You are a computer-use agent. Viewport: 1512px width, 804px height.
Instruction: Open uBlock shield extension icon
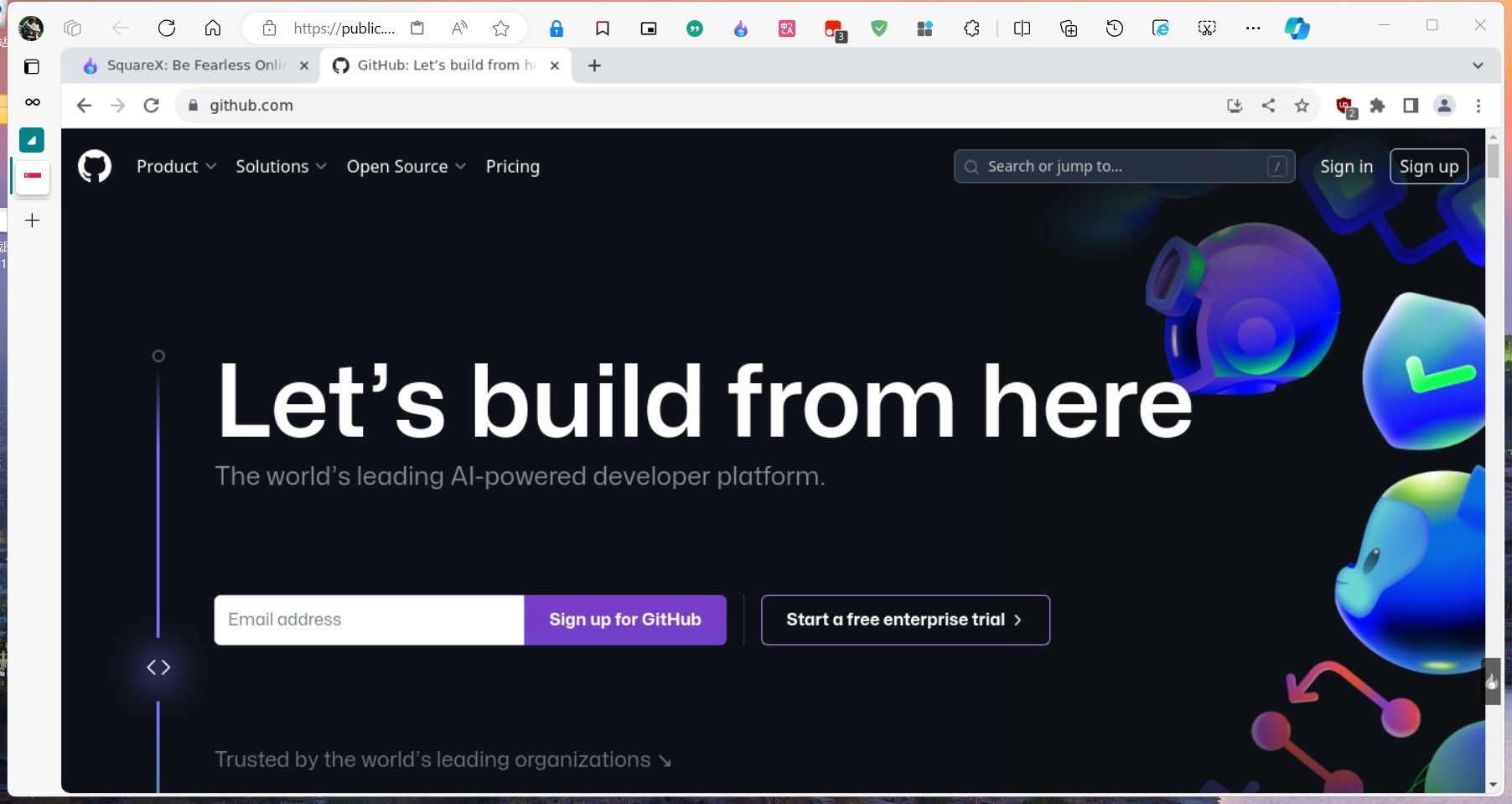click(1346, 107)
